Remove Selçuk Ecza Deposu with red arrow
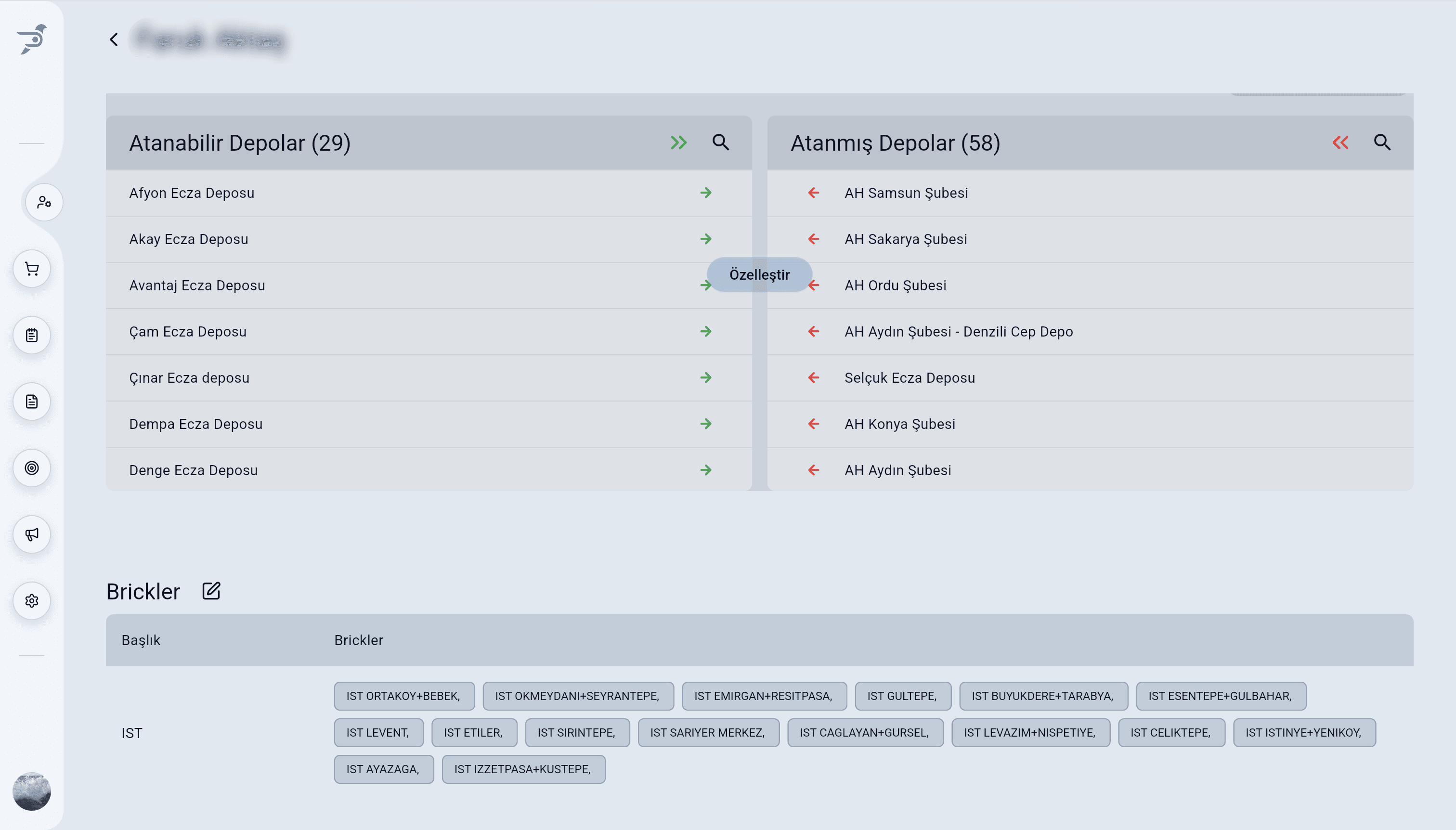Screen dimensions: 1456x830 pos(814,377)
